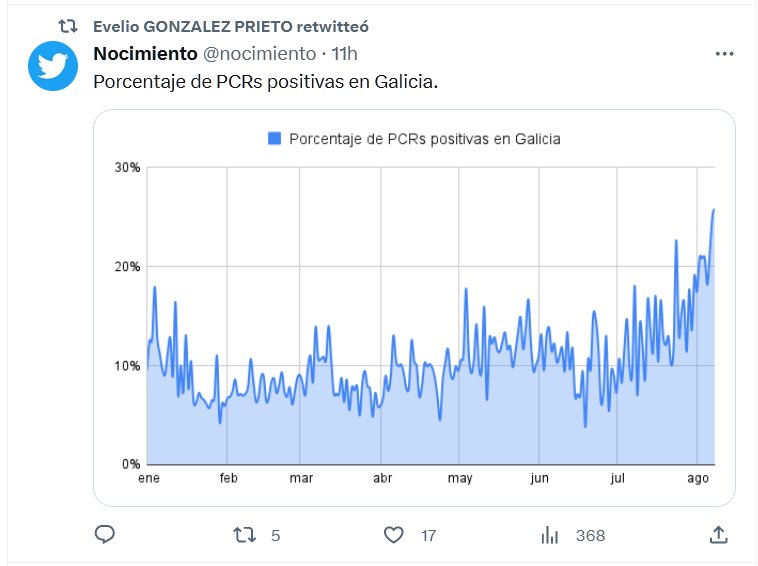This screenshot has width=758, height=566.
Task: Open tweet analytics bar chart icon
Action: pyautogui.click(x=549, y=535)
